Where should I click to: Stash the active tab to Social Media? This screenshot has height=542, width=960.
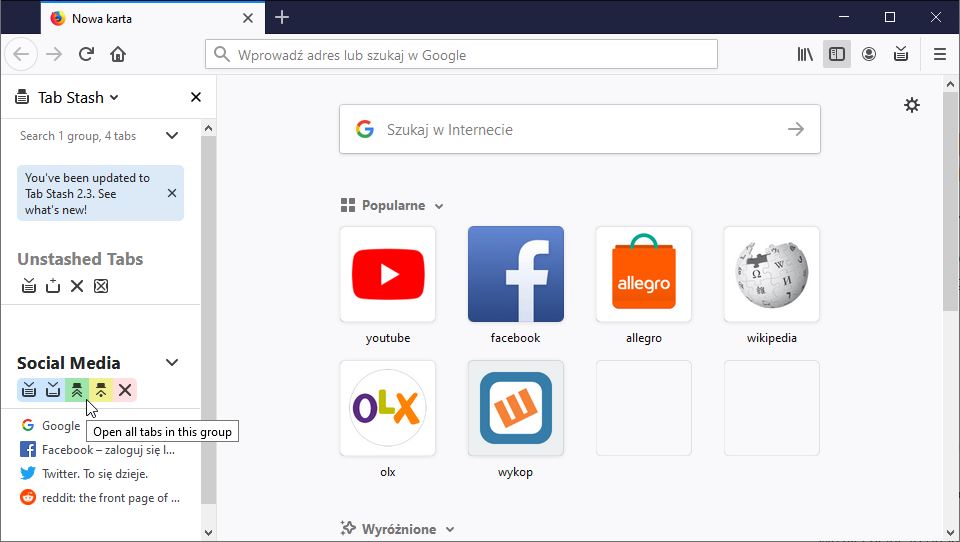(x=53, y=390)
